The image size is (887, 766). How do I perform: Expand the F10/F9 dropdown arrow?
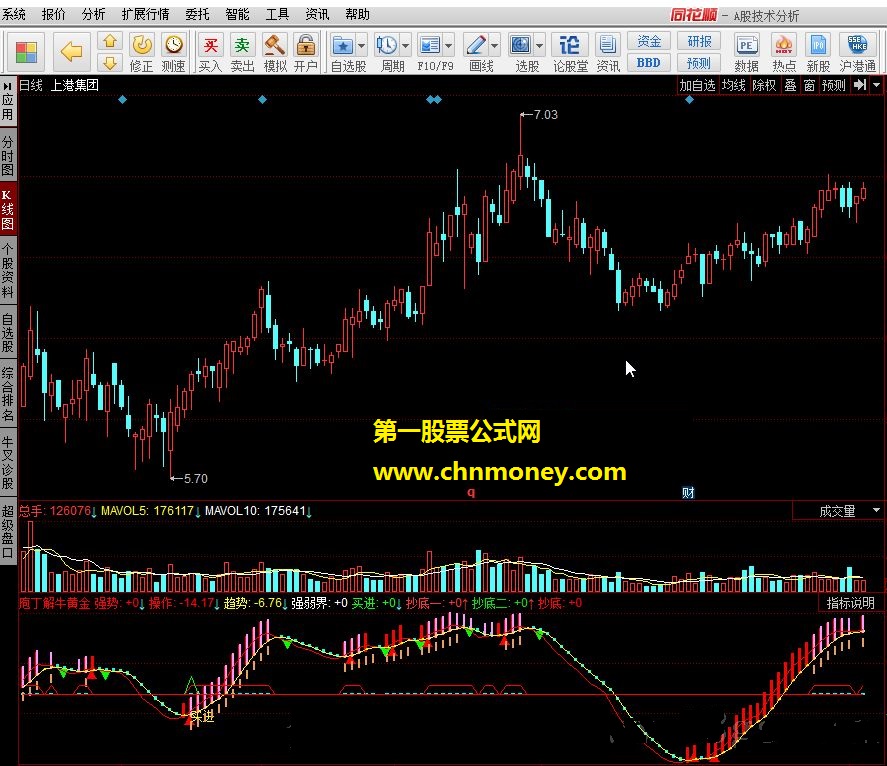(449, 45)
